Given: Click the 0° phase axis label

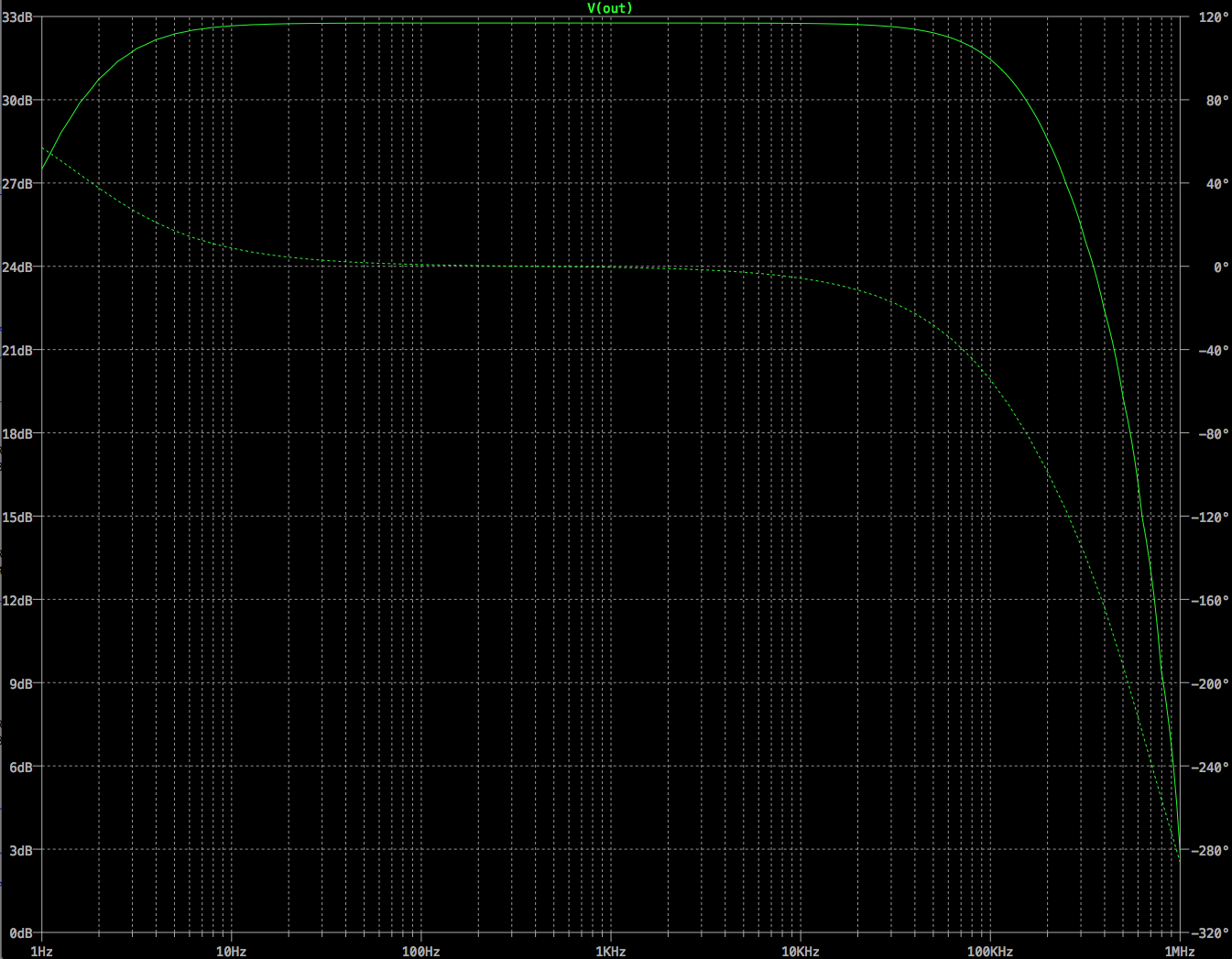Looking at the screenshot, I should point(1221,267).
